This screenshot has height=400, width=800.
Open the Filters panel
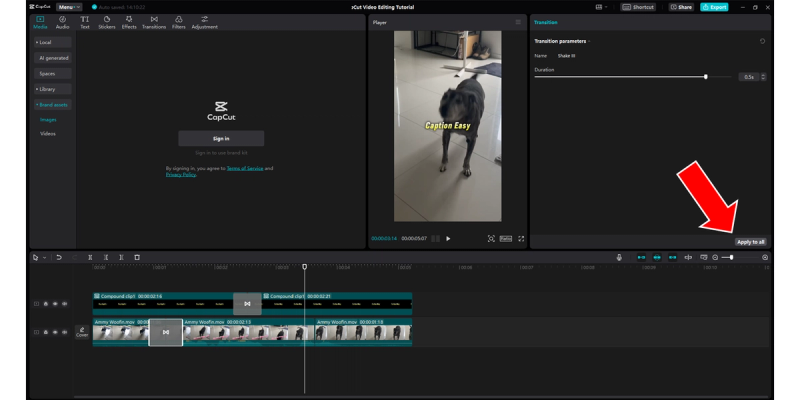178,22
